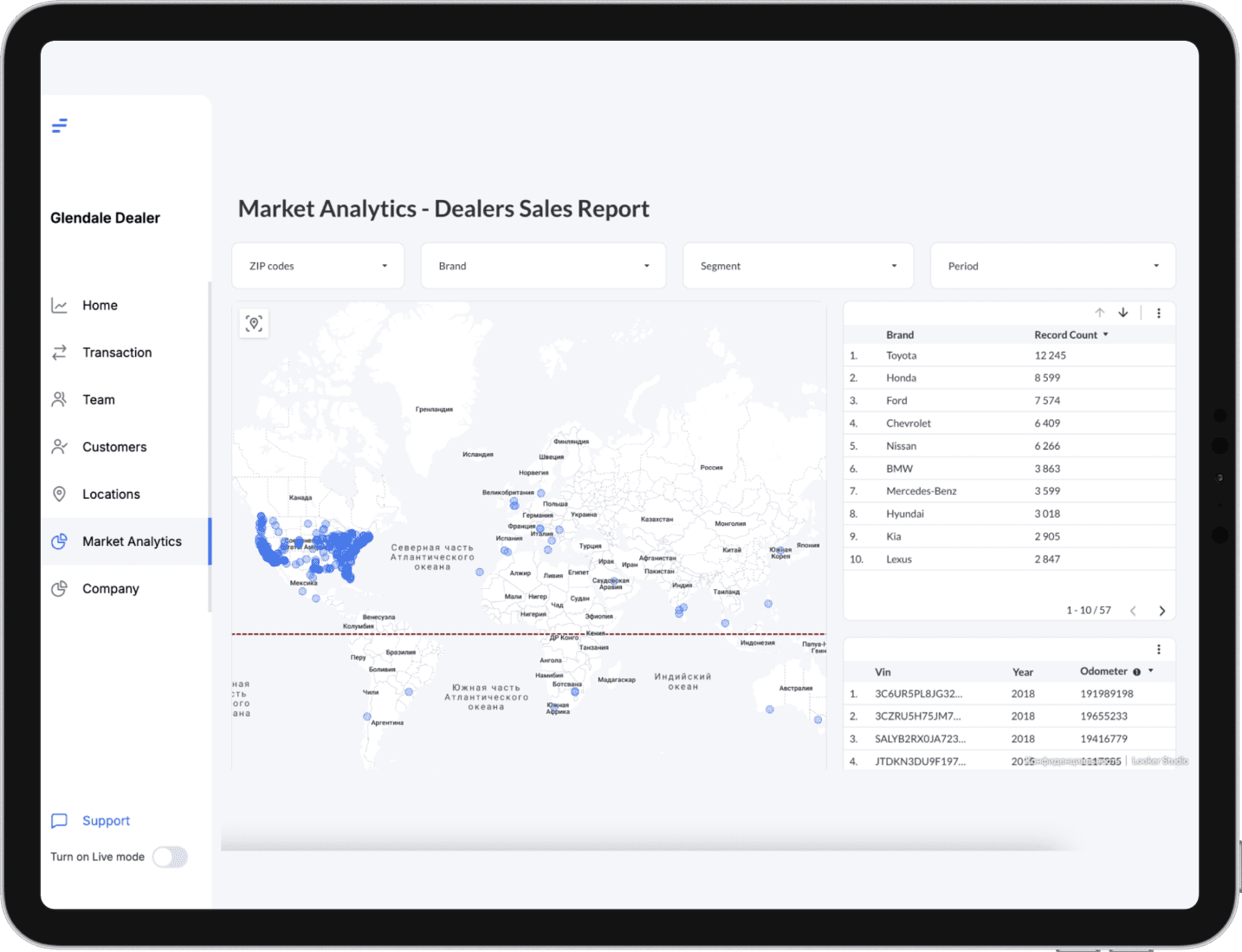Click the sort descending down arrow
Image resolution: width=1242 pixels, height=952 pixels.
click(1123, 313)
